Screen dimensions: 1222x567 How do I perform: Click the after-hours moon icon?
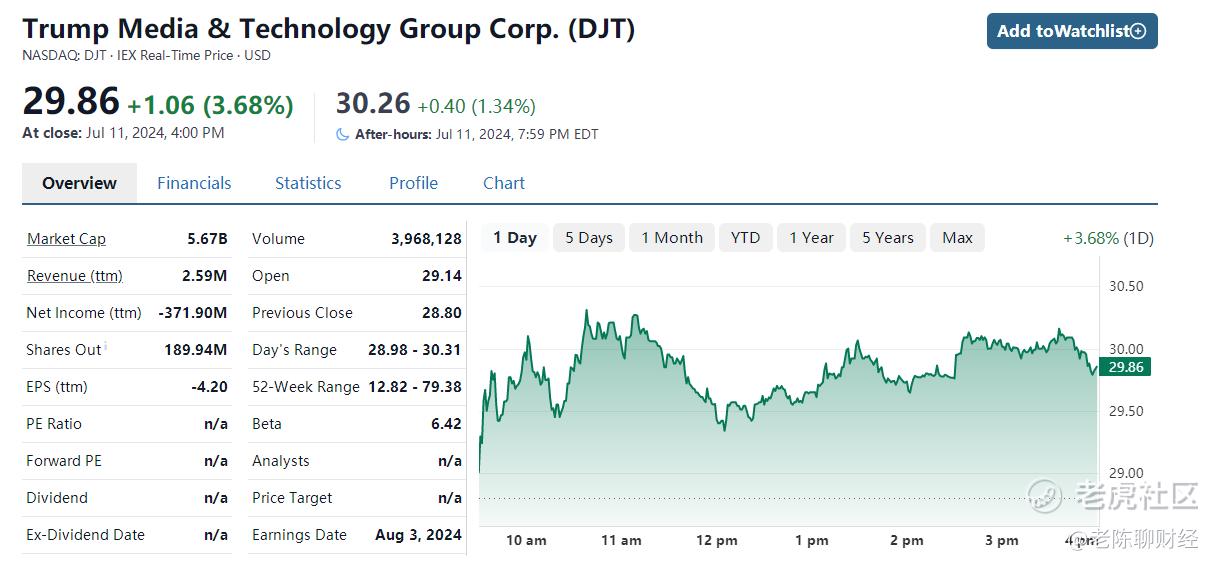point(343,134)
